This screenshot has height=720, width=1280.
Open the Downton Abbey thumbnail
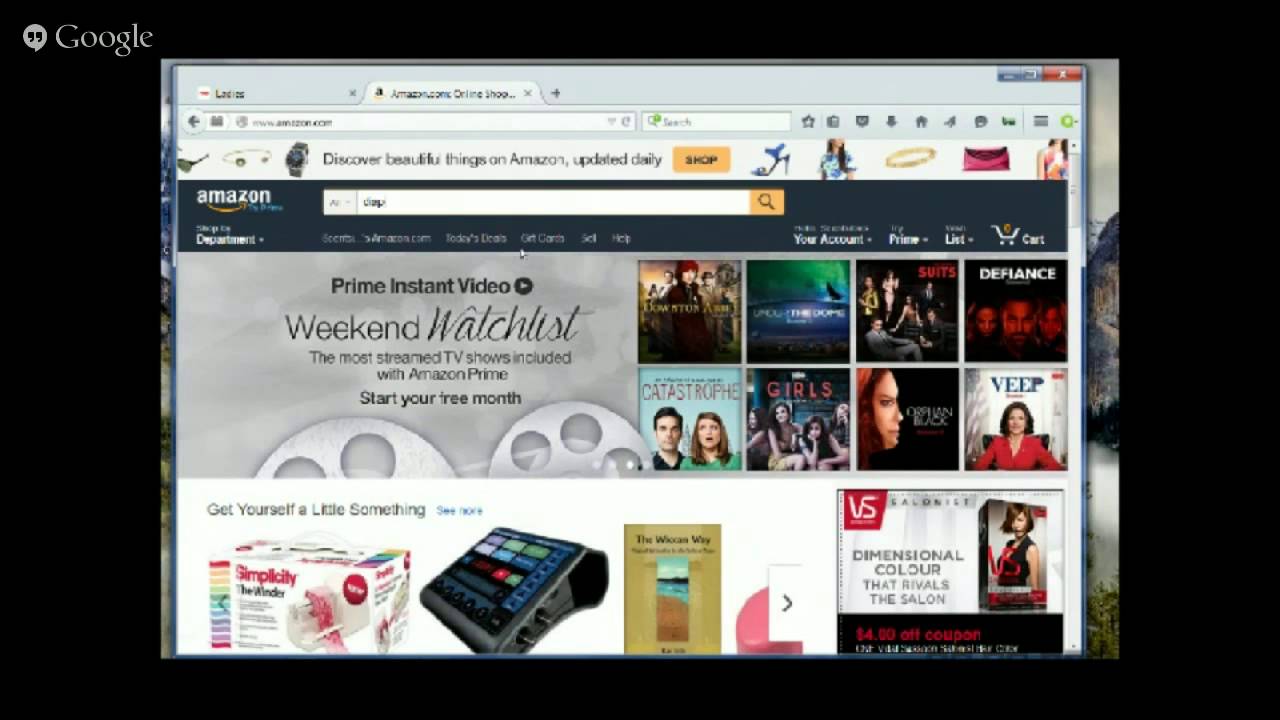click(x=690, y=311)
